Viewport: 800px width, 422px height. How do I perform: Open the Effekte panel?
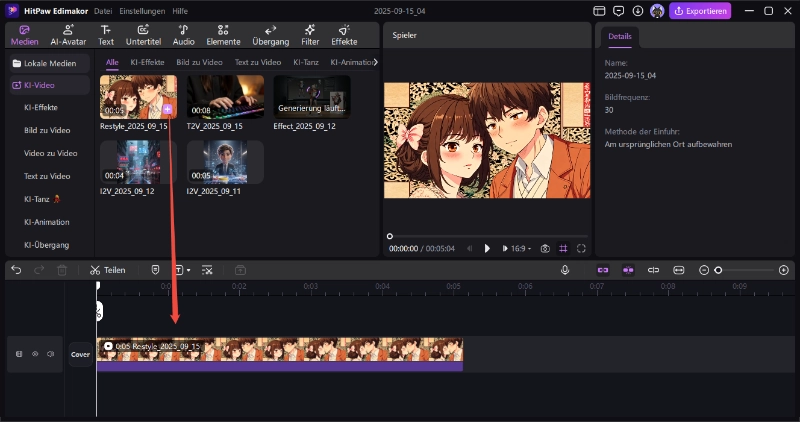pos(344,35)
